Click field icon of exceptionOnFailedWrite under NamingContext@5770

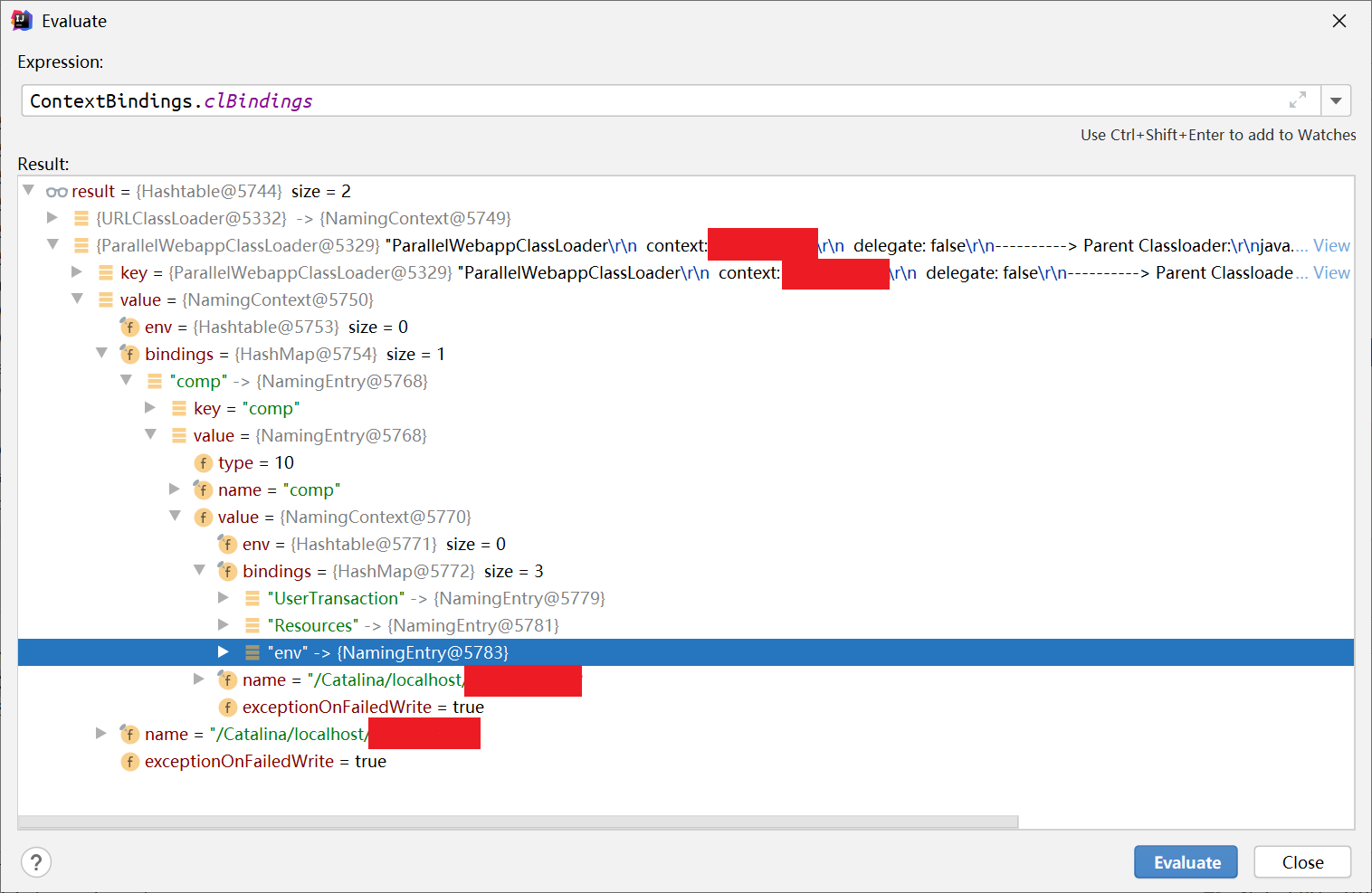tap(227, 708)
